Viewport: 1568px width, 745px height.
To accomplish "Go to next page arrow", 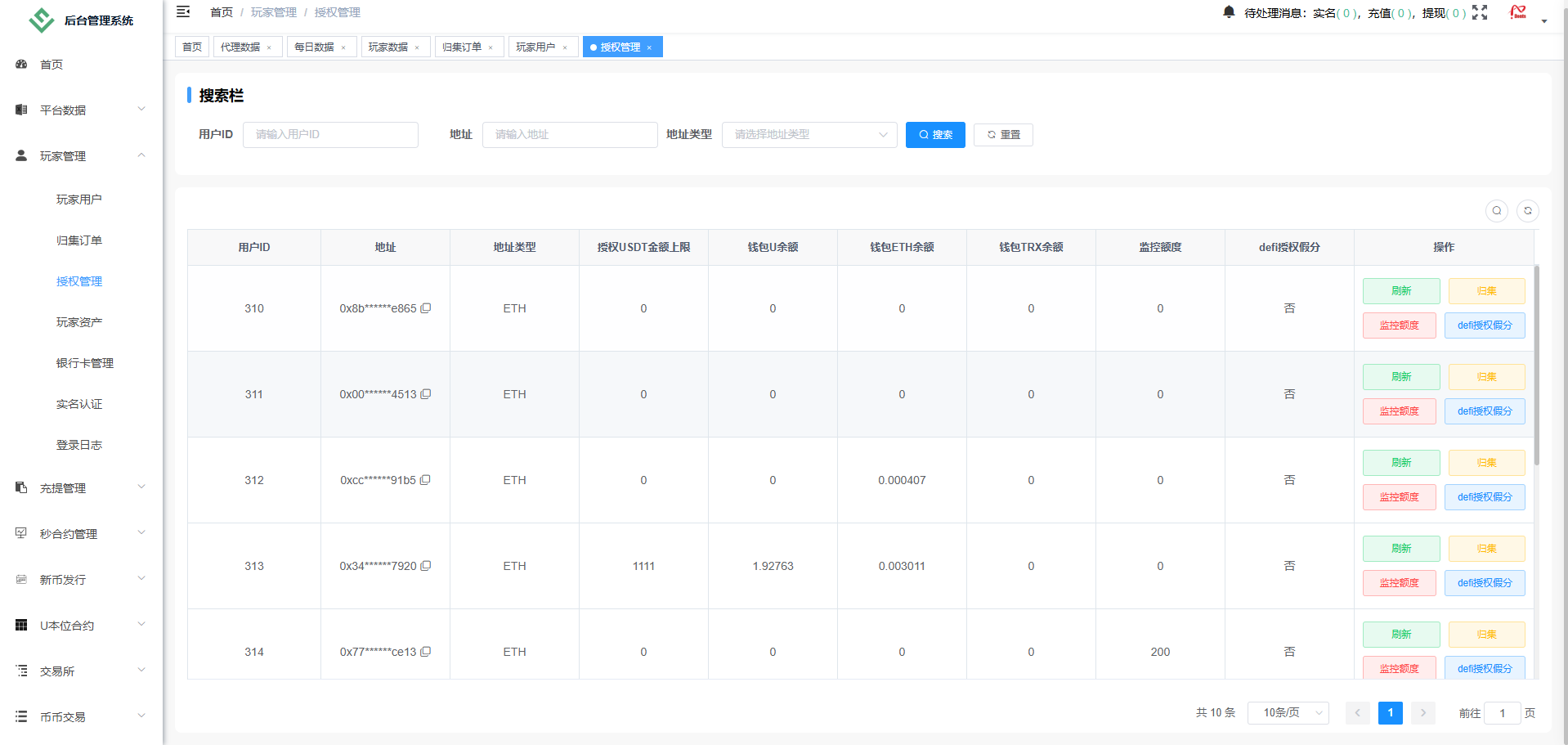I will pyautogui.click(x=1423, y=713).
